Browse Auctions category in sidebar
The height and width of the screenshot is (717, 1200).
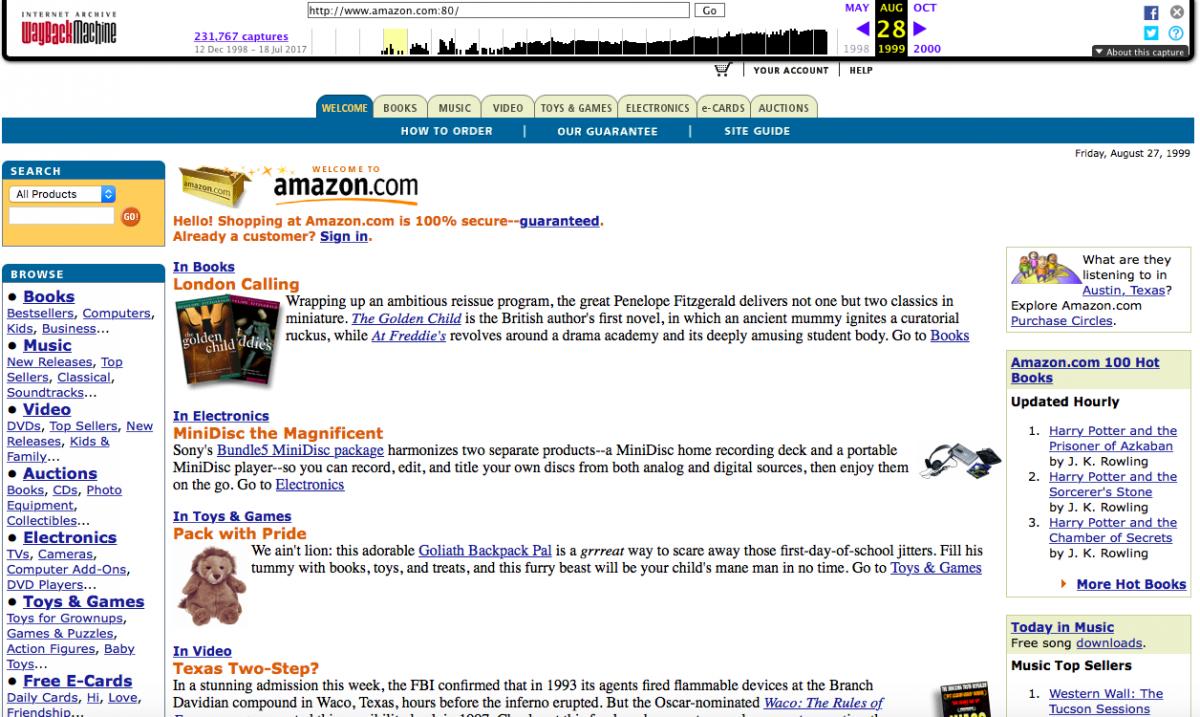[x=60, y=474]
